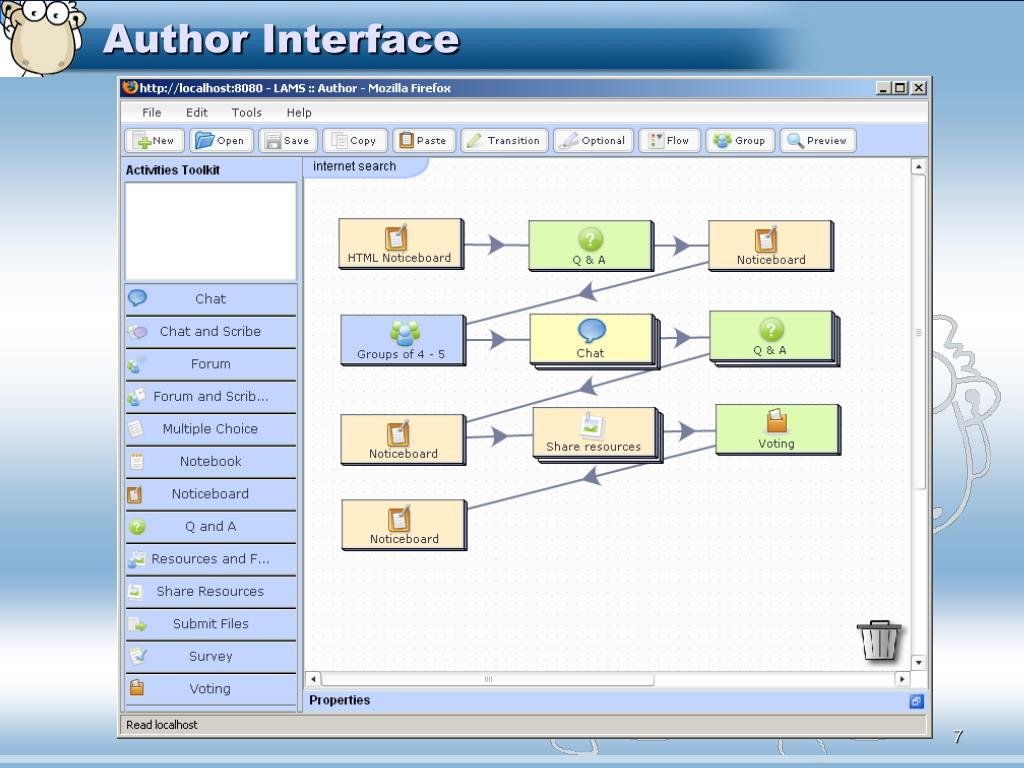Viewport: 1024px width, 768px height.
Task: Select the HTML Noticeboard activity on canvas
Action: [401, 244]
